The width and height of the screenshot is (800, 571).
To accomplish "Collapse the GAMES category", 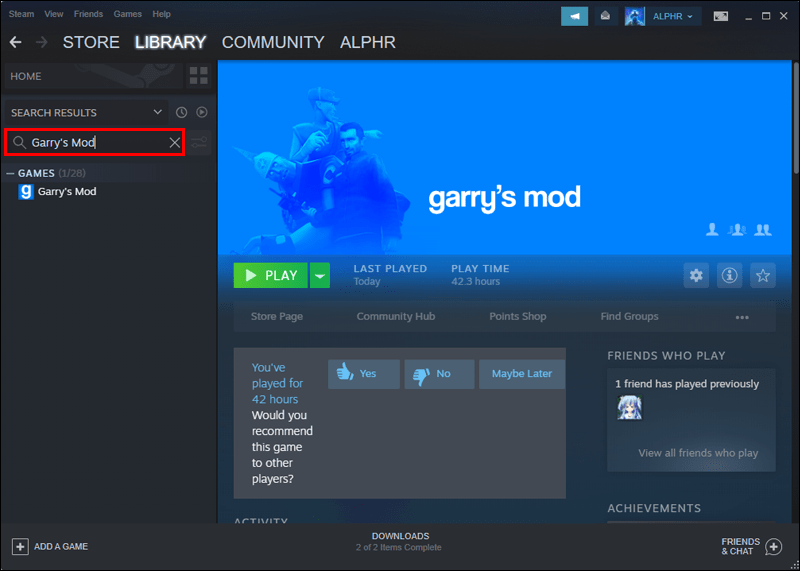I will pos(10,173).
